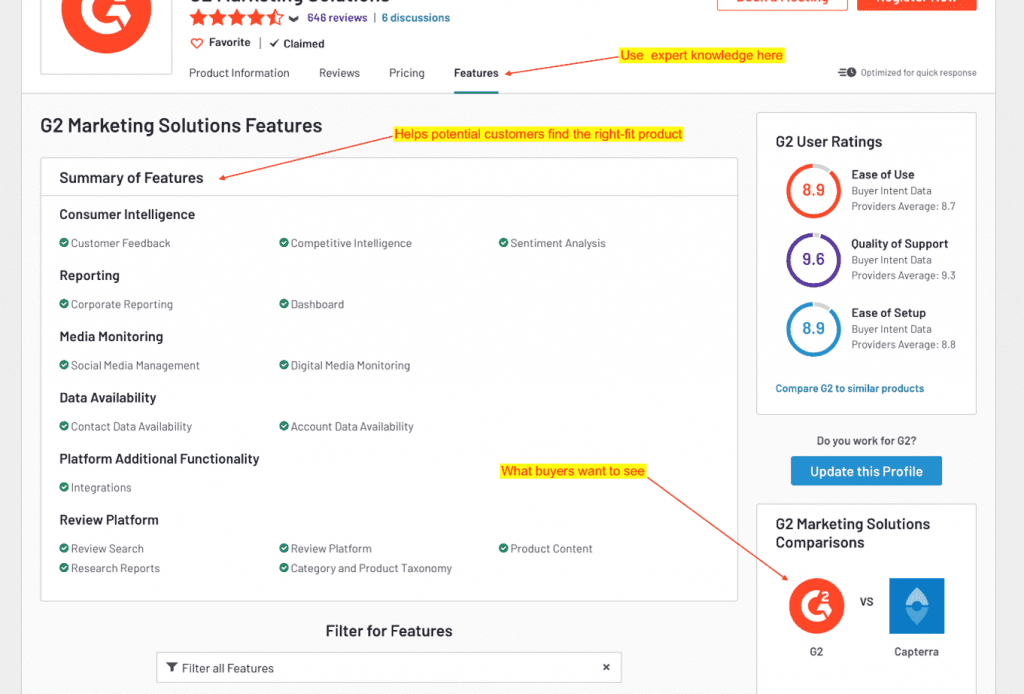This screenshot has width=1024, height=694.
Task: Click the Digital Media Monitoring feature
Action: pyautogui.click(x=345, y=366)
